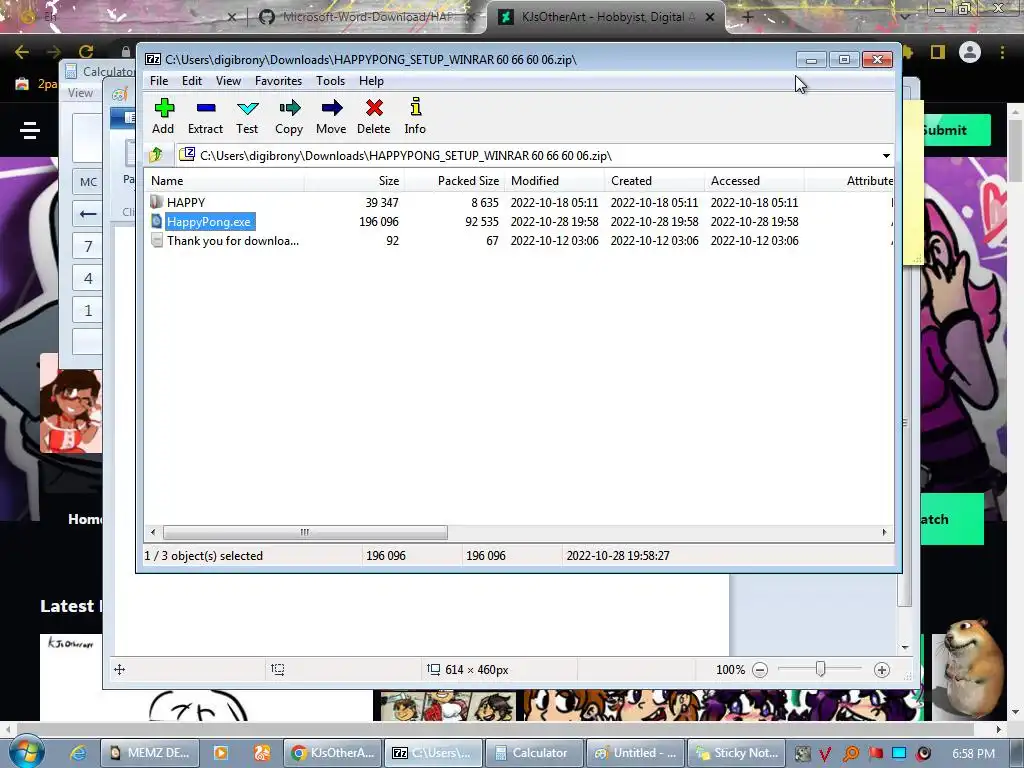The width and height of the screenshot is (1024, 768).
Task: Open a new browser tab
Action: 748,17
